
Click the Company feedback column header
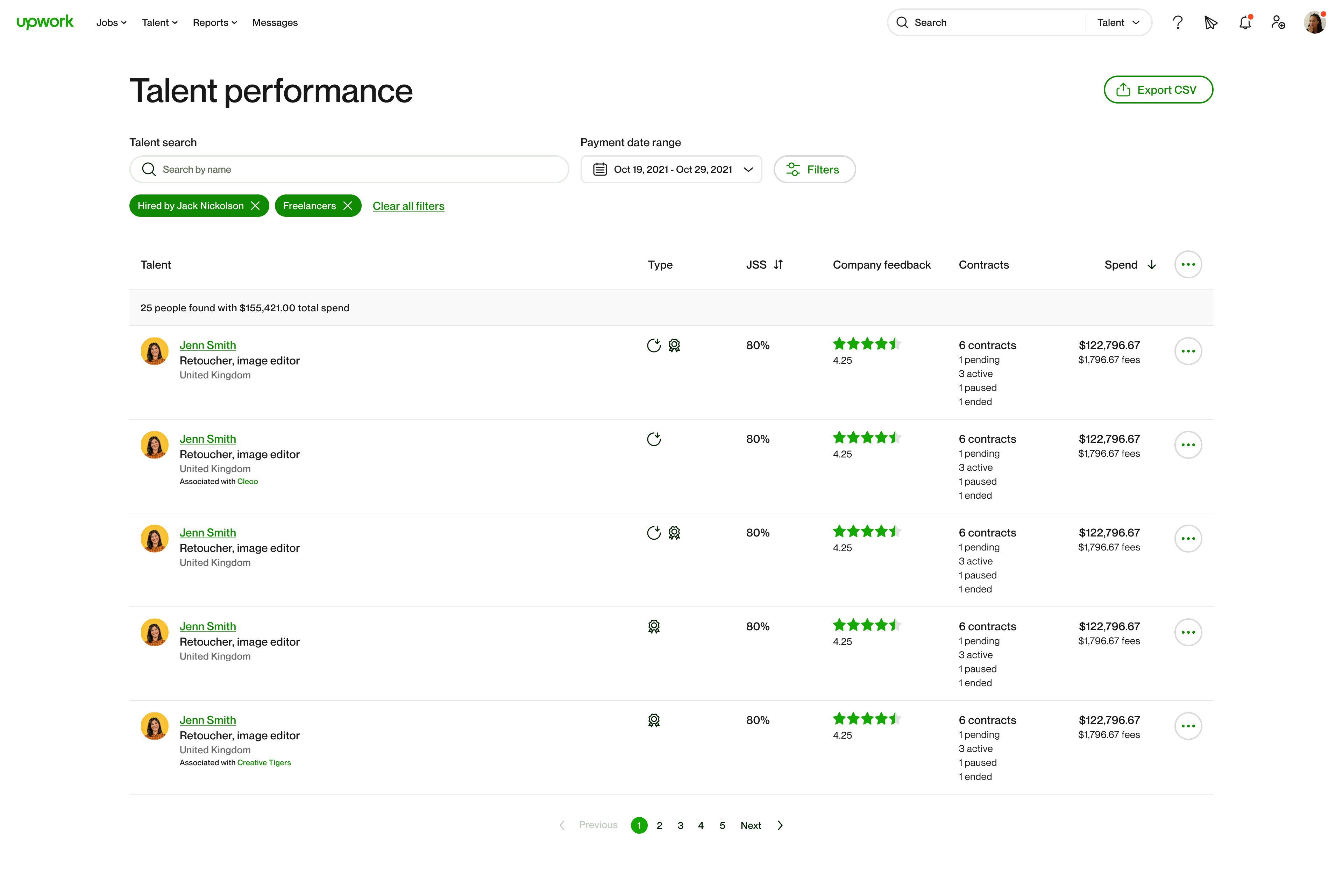(x=881, y=265)
